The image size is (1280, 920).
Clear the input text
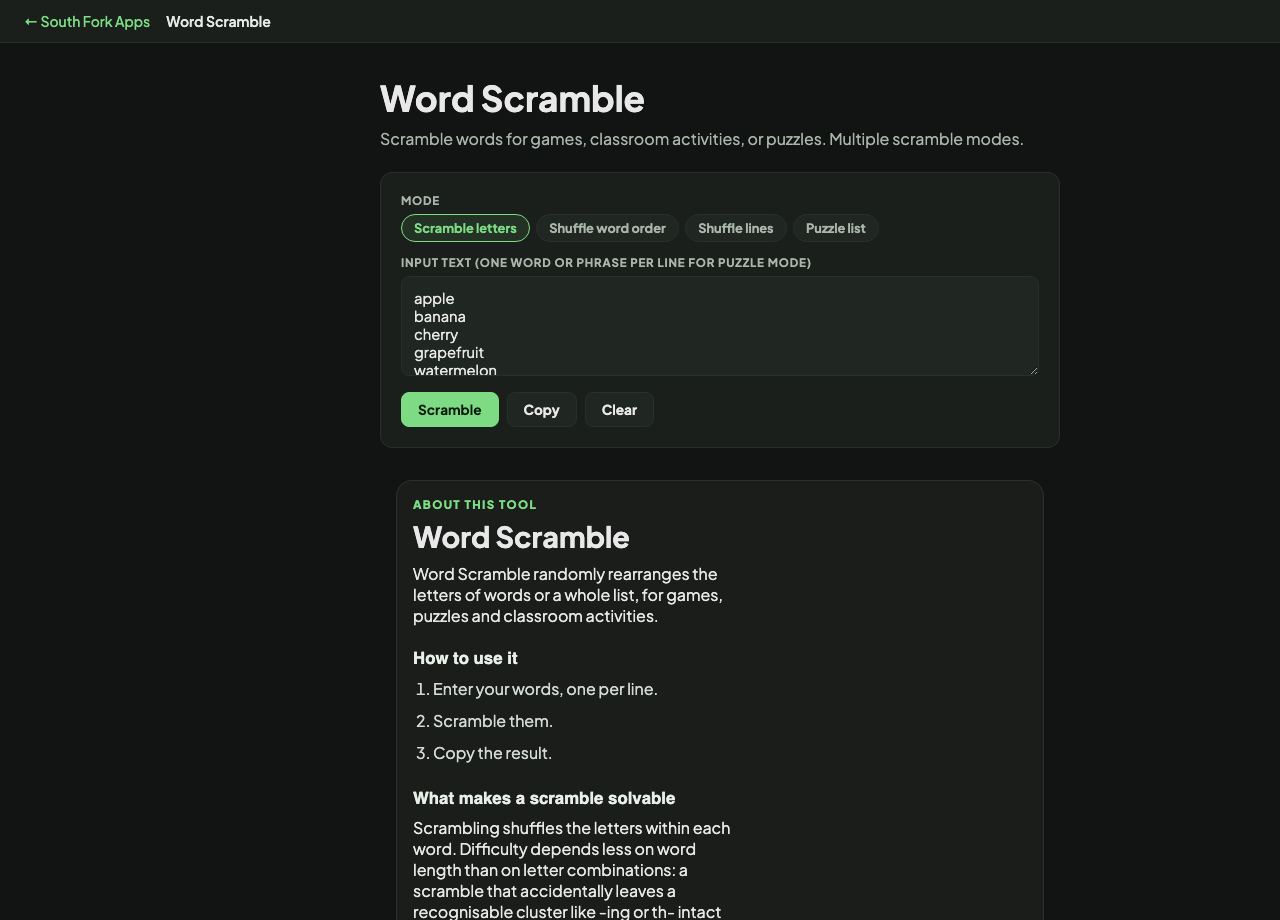(x=619, y=410)
